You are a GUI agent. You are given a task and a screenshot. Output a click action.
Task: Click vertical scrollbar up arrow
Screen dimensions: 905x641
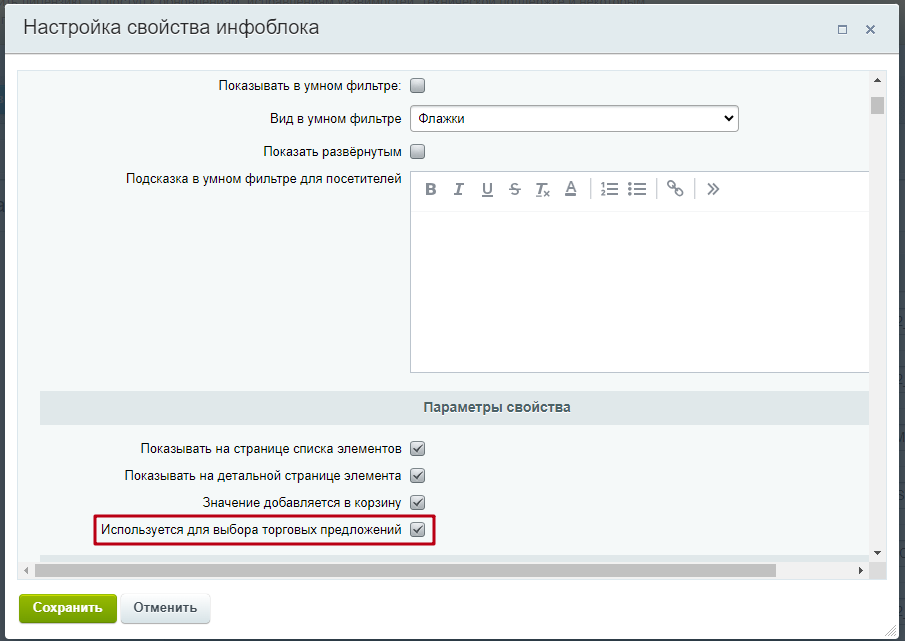877,81
